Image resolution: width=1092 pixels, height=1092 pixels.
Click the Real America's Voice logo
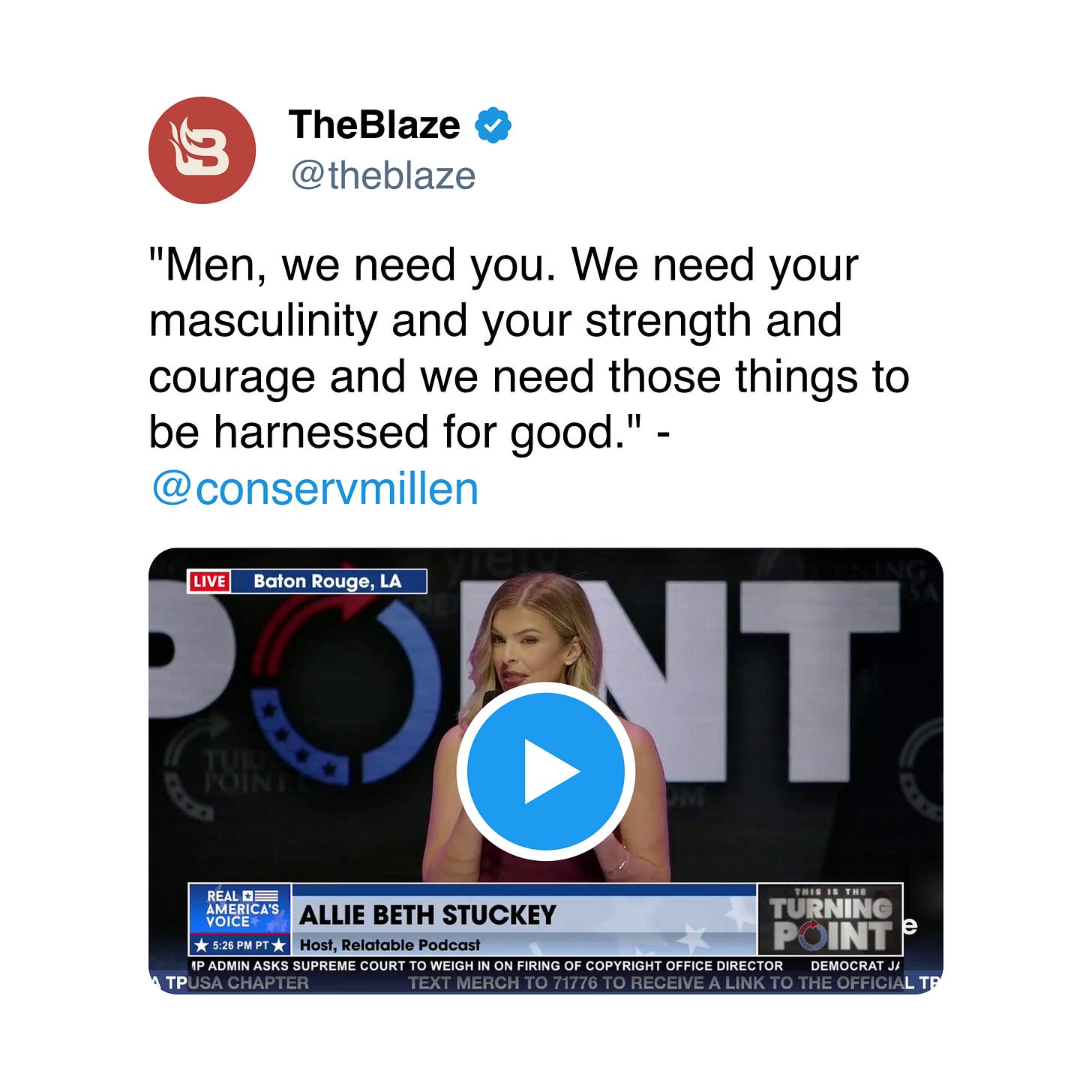[x=240, y=909]
